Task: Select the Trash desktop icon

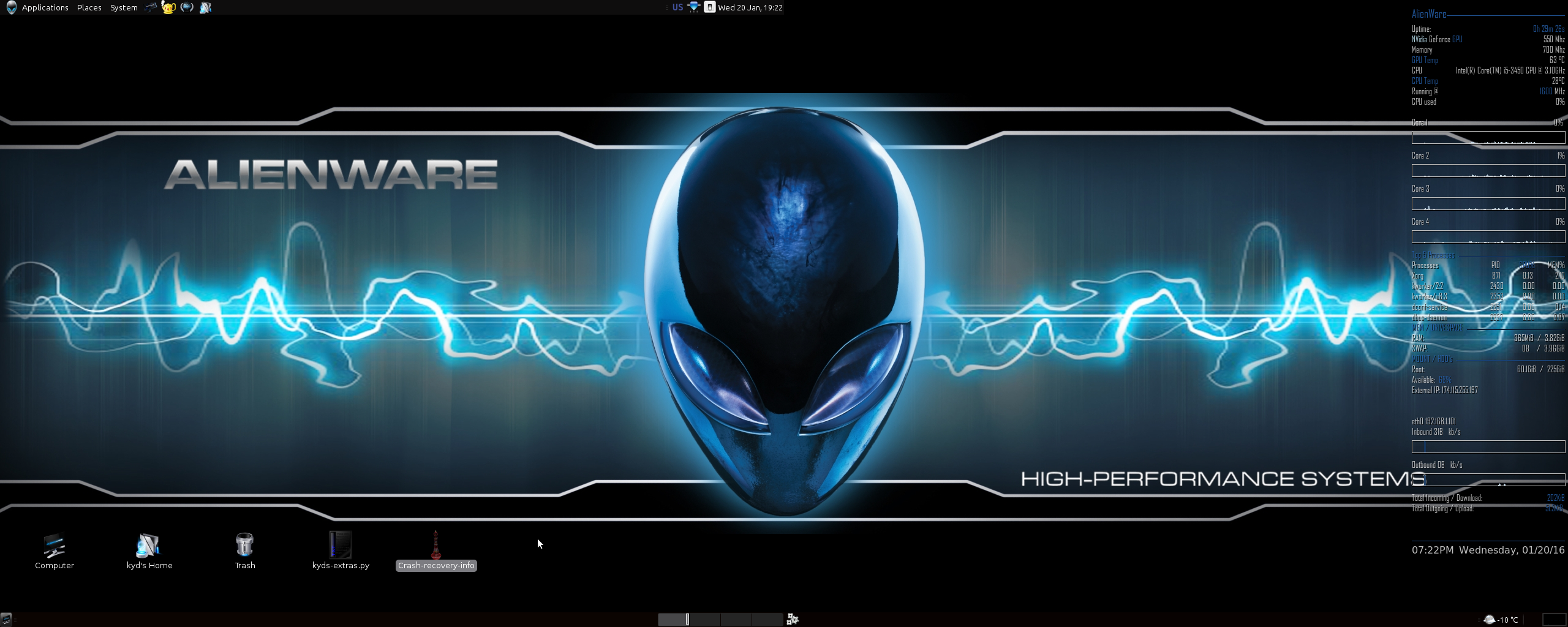Action: pyautogui.click(x=245, y=551)
